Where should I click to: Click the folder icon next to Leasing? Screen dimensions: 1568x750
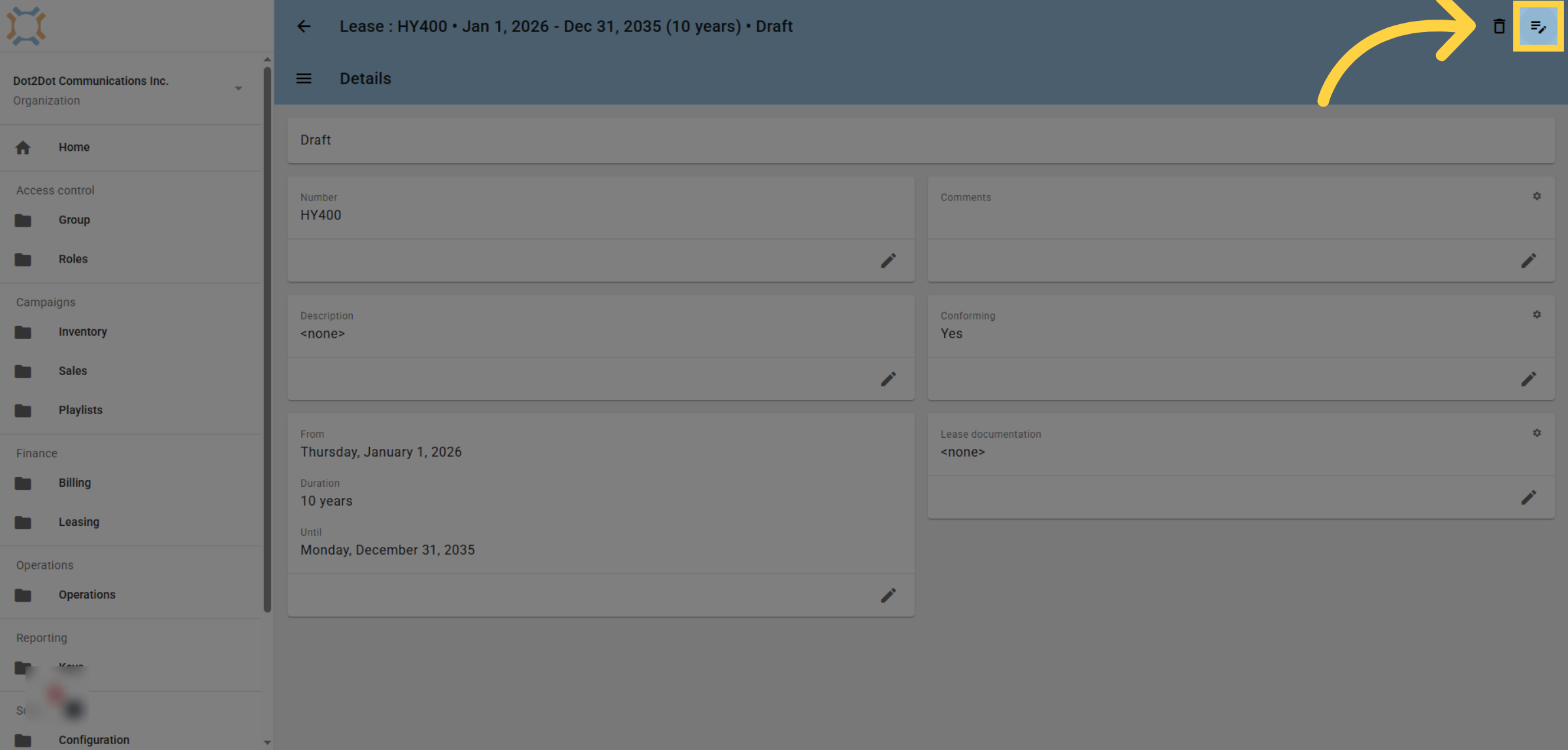tap(23, 522)
